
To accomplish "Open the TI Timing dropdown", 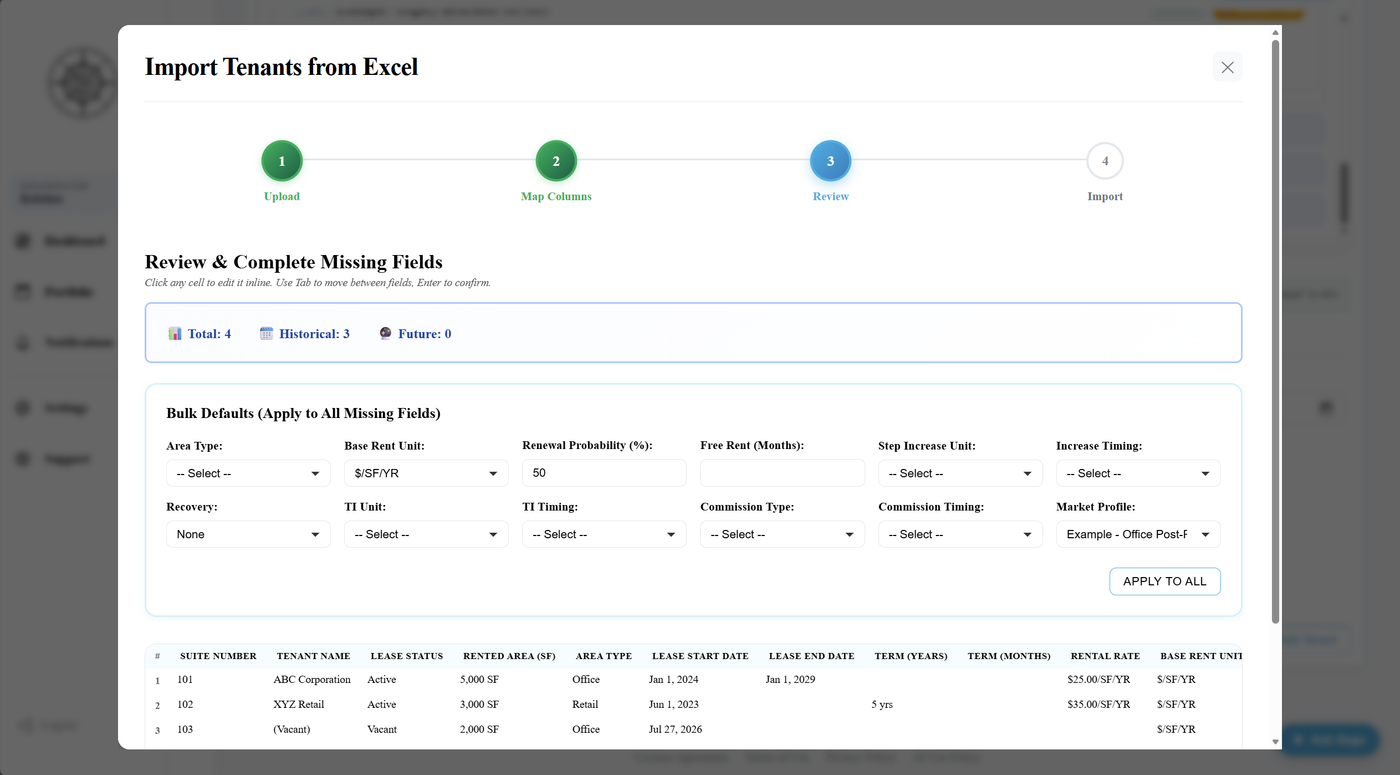I will 604,534.
